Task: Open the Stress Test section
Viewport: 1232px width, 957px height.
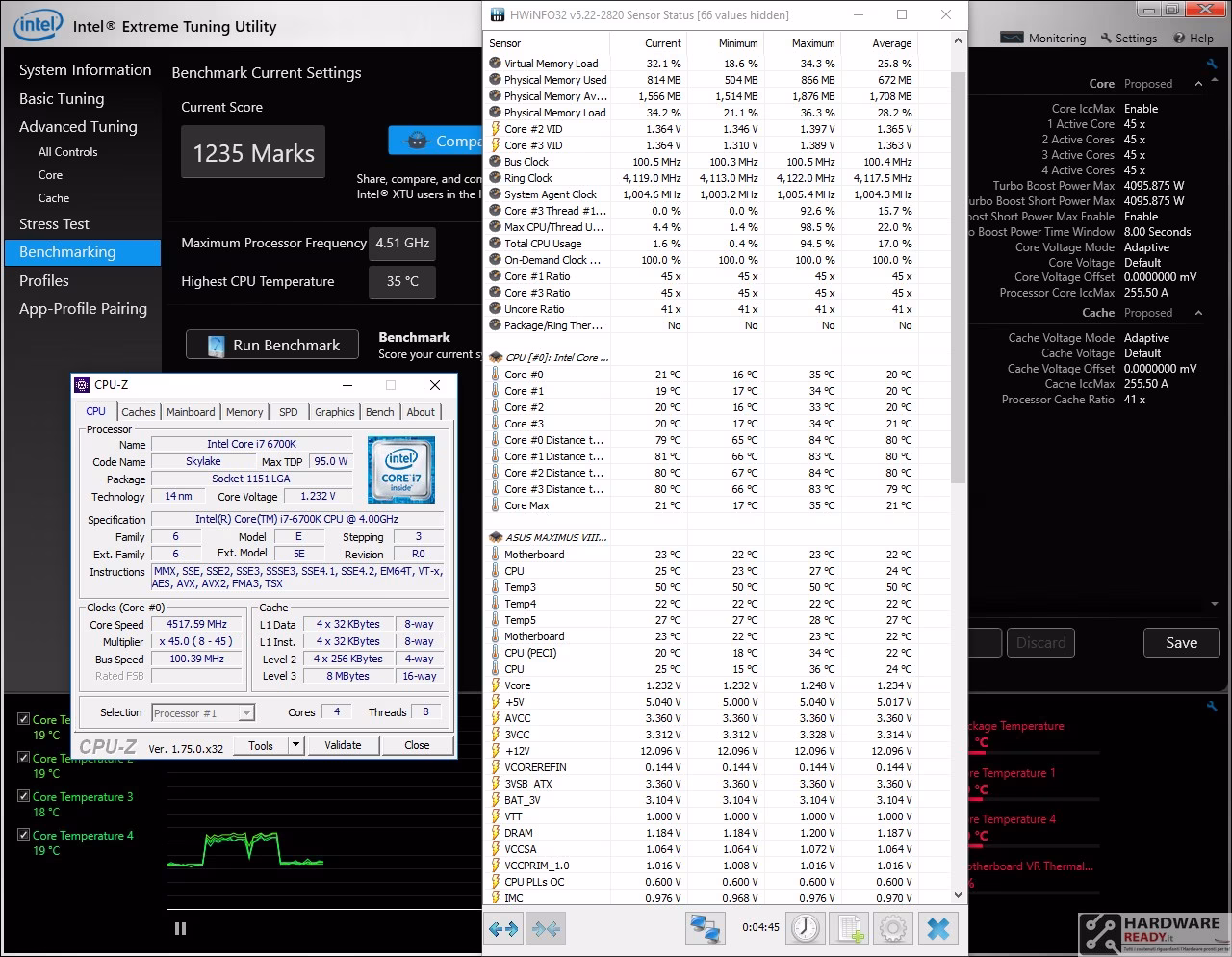Action: coord(54,223)
